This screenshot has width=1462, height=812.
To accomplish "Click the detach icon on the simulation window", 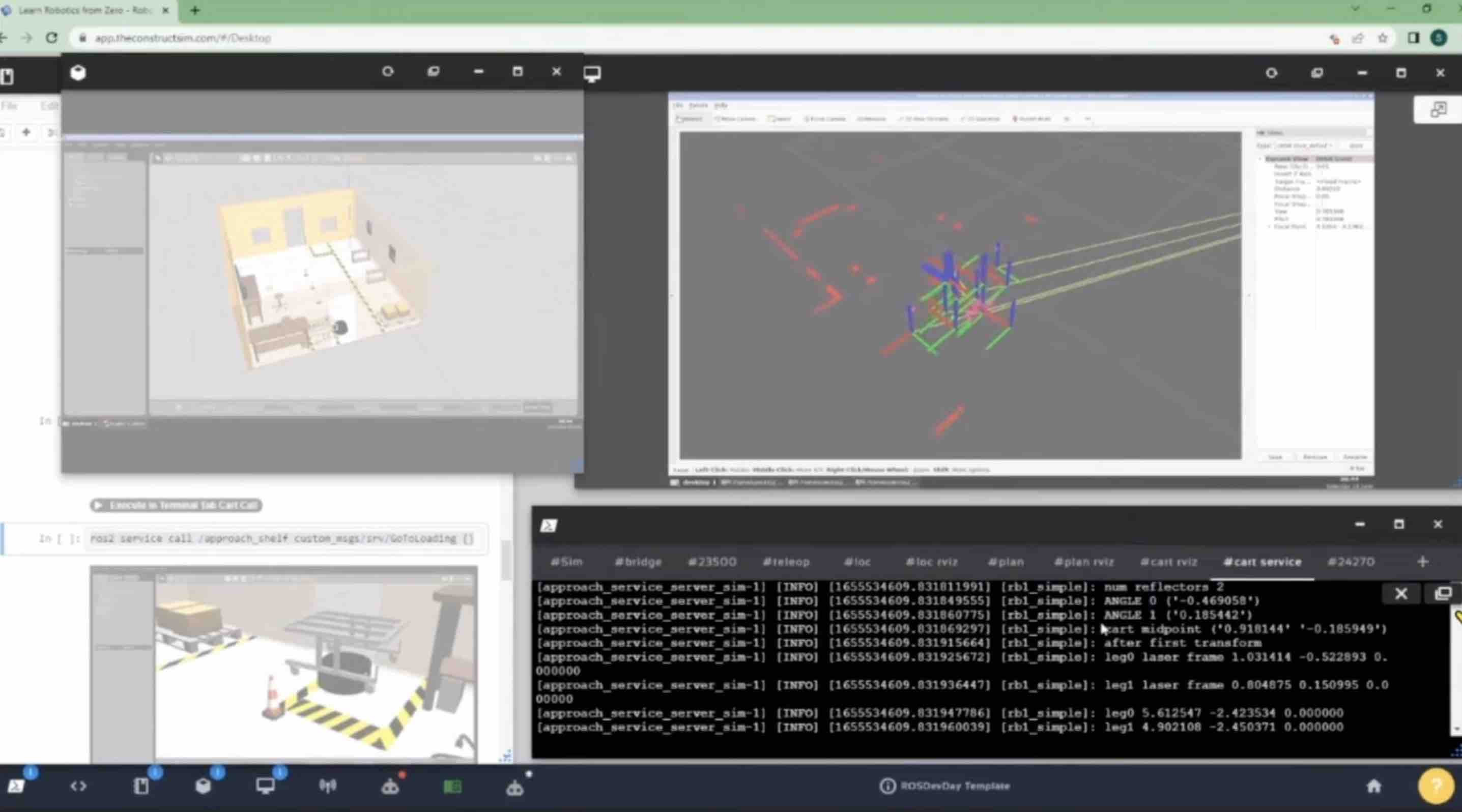I will tap(433, 72).
